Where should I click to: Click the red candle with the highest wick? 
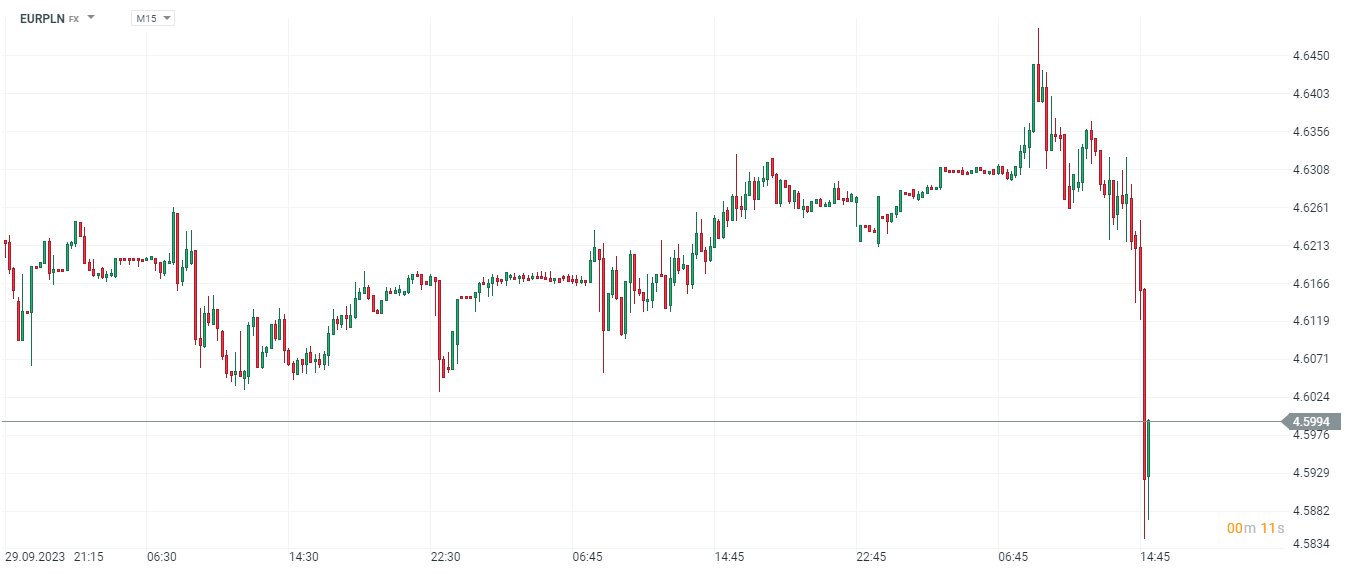tap(1039, 80)
